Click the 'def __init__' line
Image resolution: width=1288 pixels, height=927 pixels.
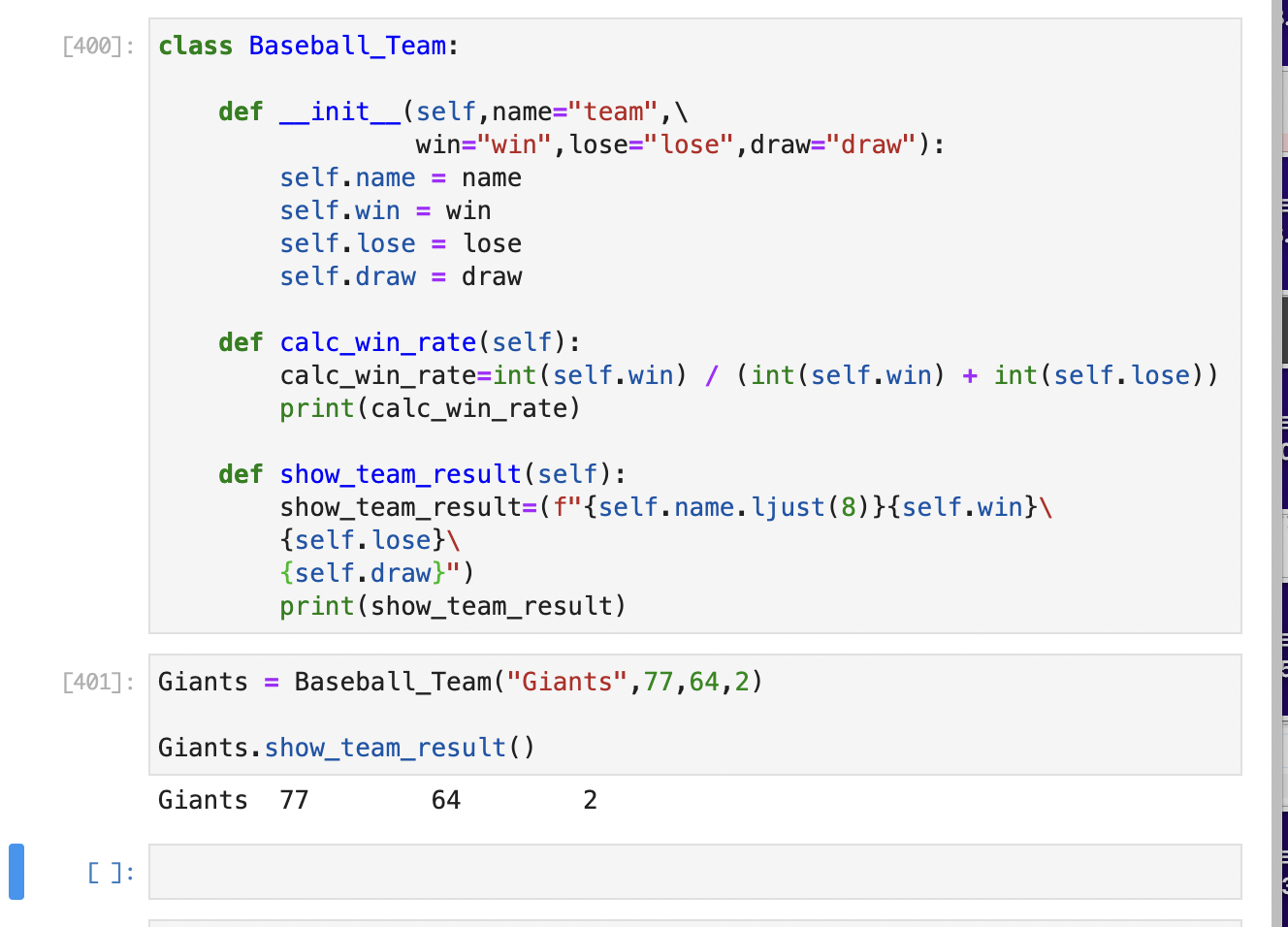point(453,112)
